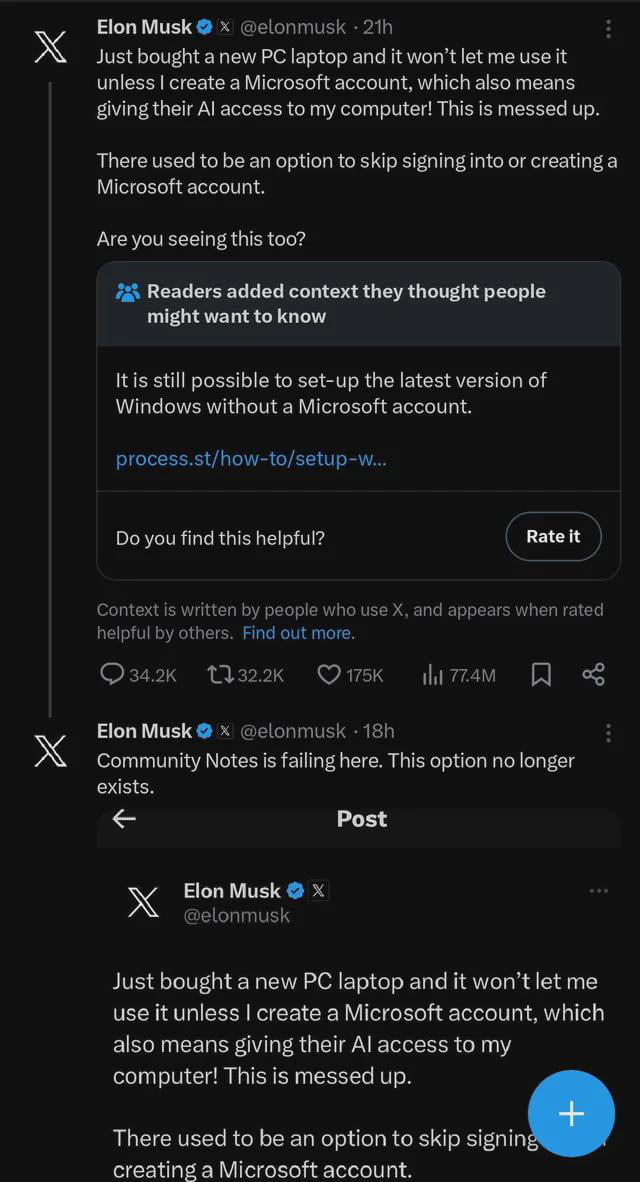640x1182 pixels.
Task: Open the X avatar of the first post
Action: click(x=50, y=47)
